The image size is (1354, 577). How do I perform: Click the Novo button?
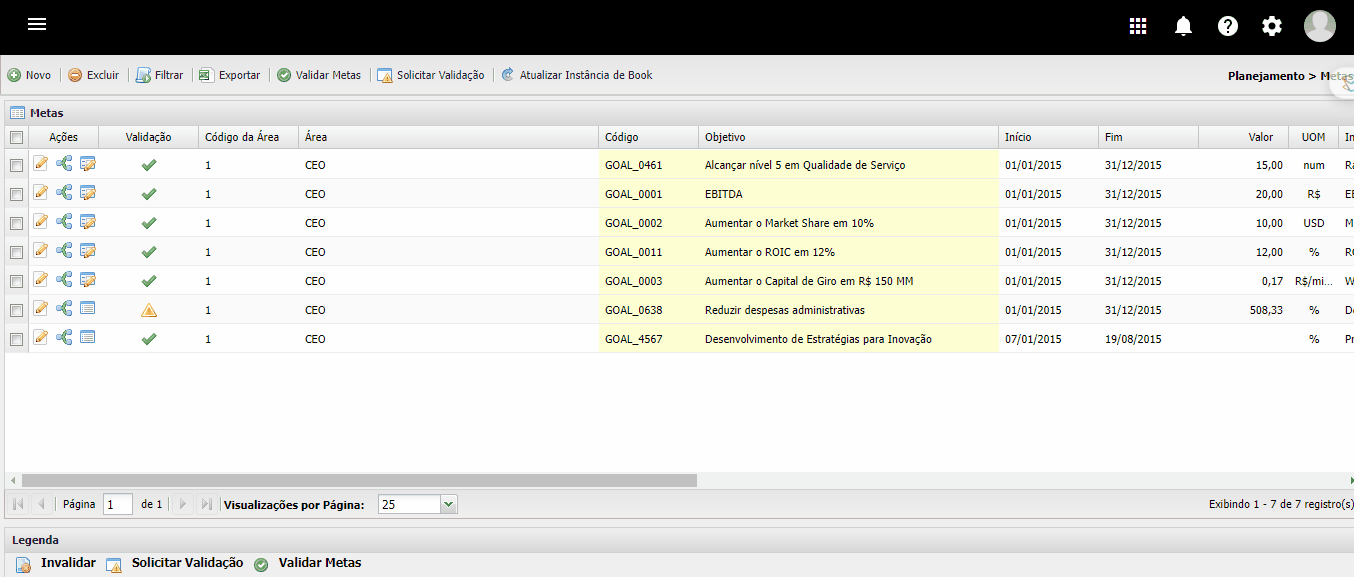(30, 75)
